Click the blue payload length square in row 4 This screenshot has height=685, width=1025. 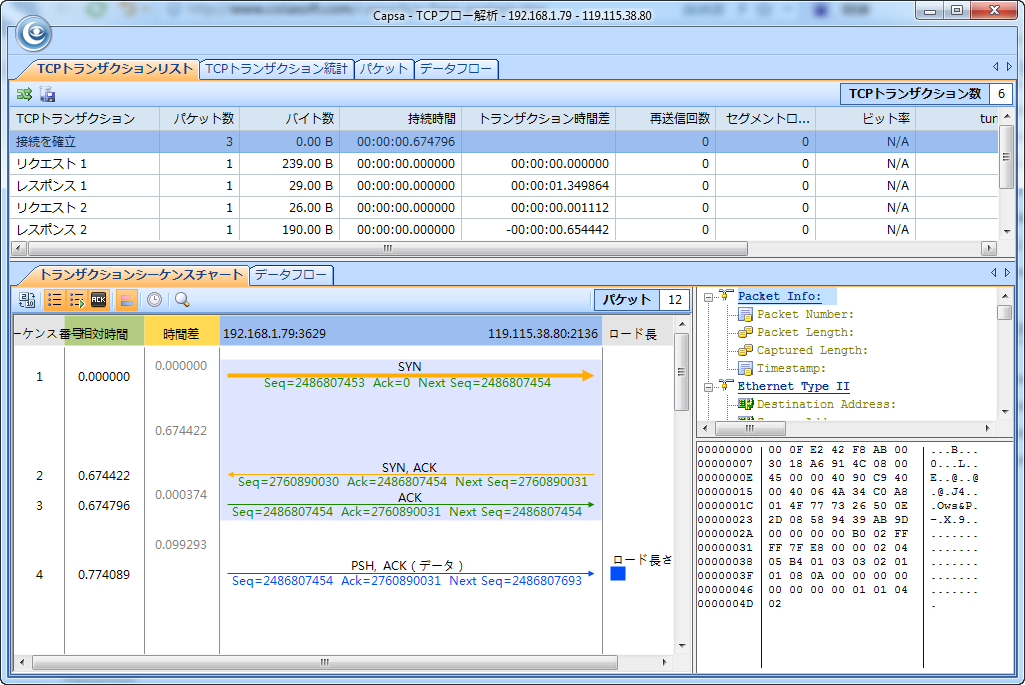pyautogui.click(x=617, y=574)
